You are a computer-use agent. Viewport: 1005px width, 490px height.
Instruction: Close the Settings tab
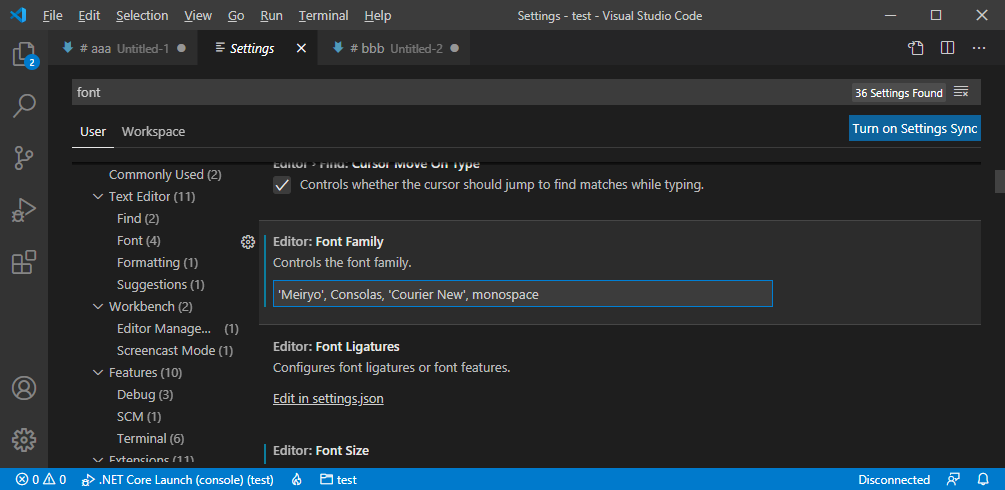301,48
